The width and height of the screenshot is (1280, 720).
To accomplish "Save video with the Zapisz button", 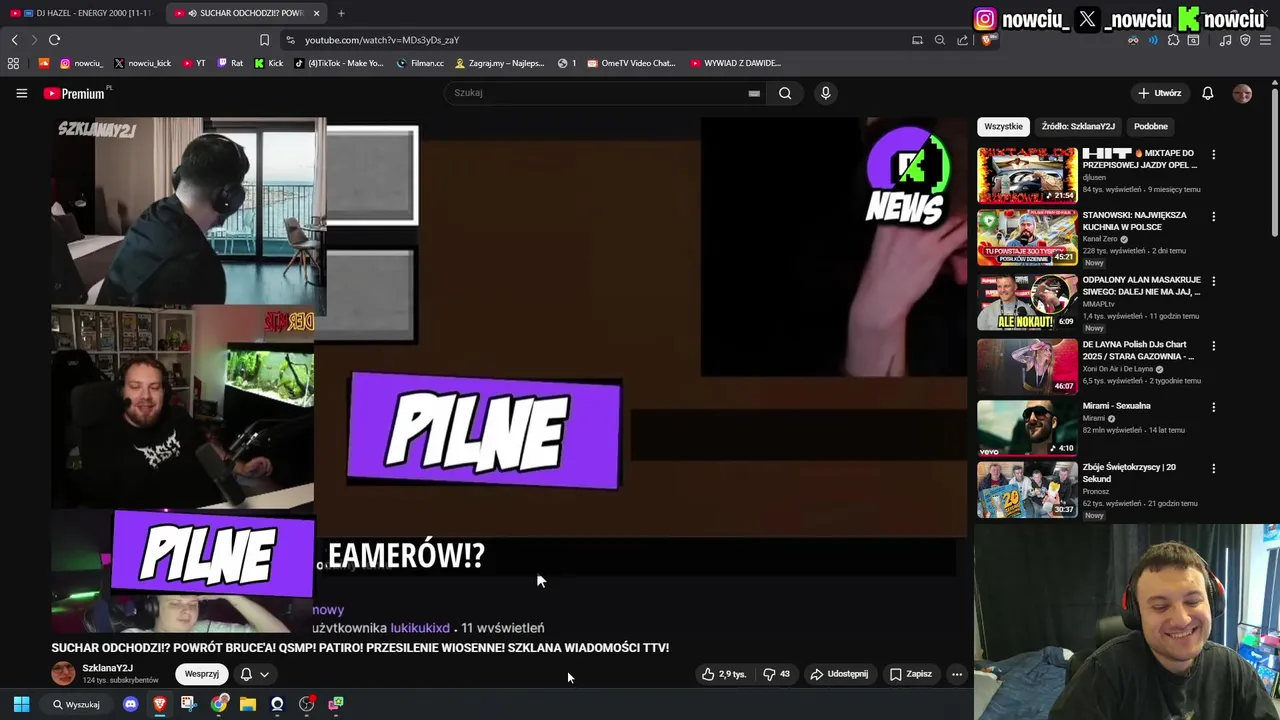I will pyautogui.click(x=911, y=674).
